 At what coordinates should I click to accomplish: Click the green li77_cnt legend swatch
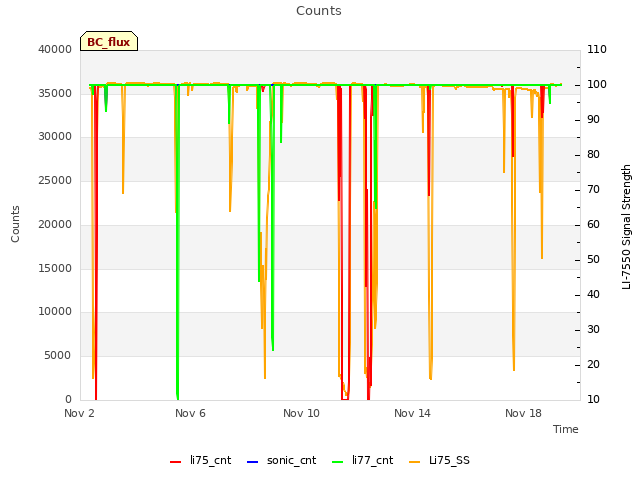[x=338, y=462]
